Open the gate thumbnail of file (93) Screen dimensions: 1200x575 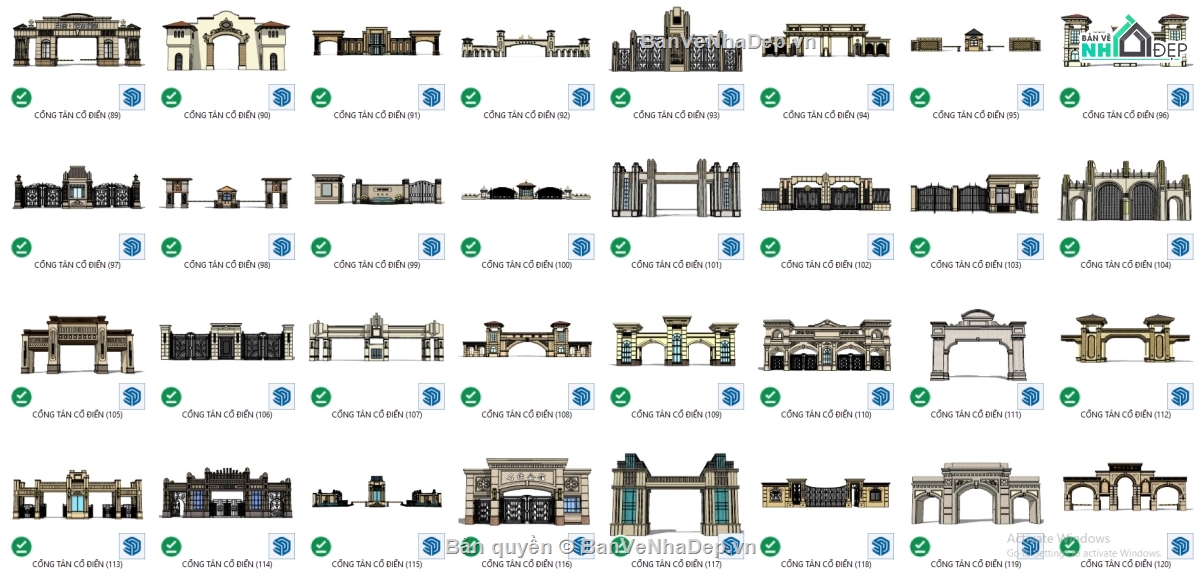coord(677,40)
